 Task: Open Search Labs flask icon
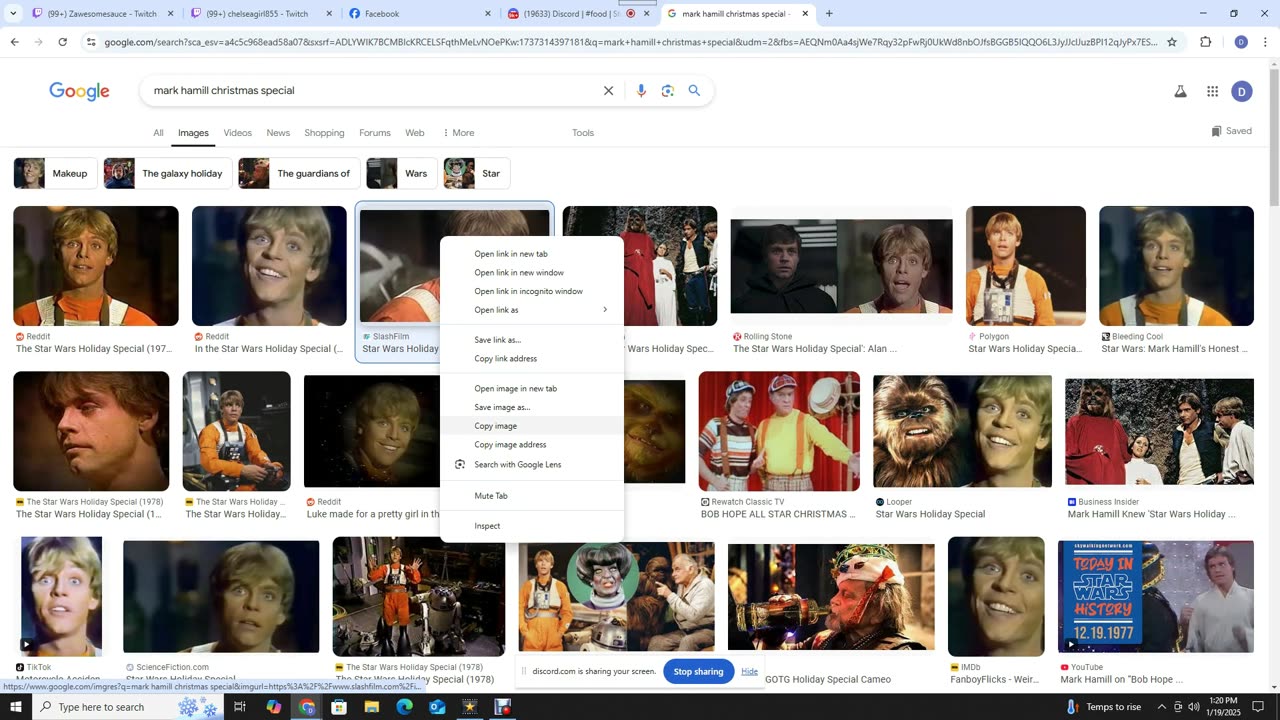[1180, 91]
